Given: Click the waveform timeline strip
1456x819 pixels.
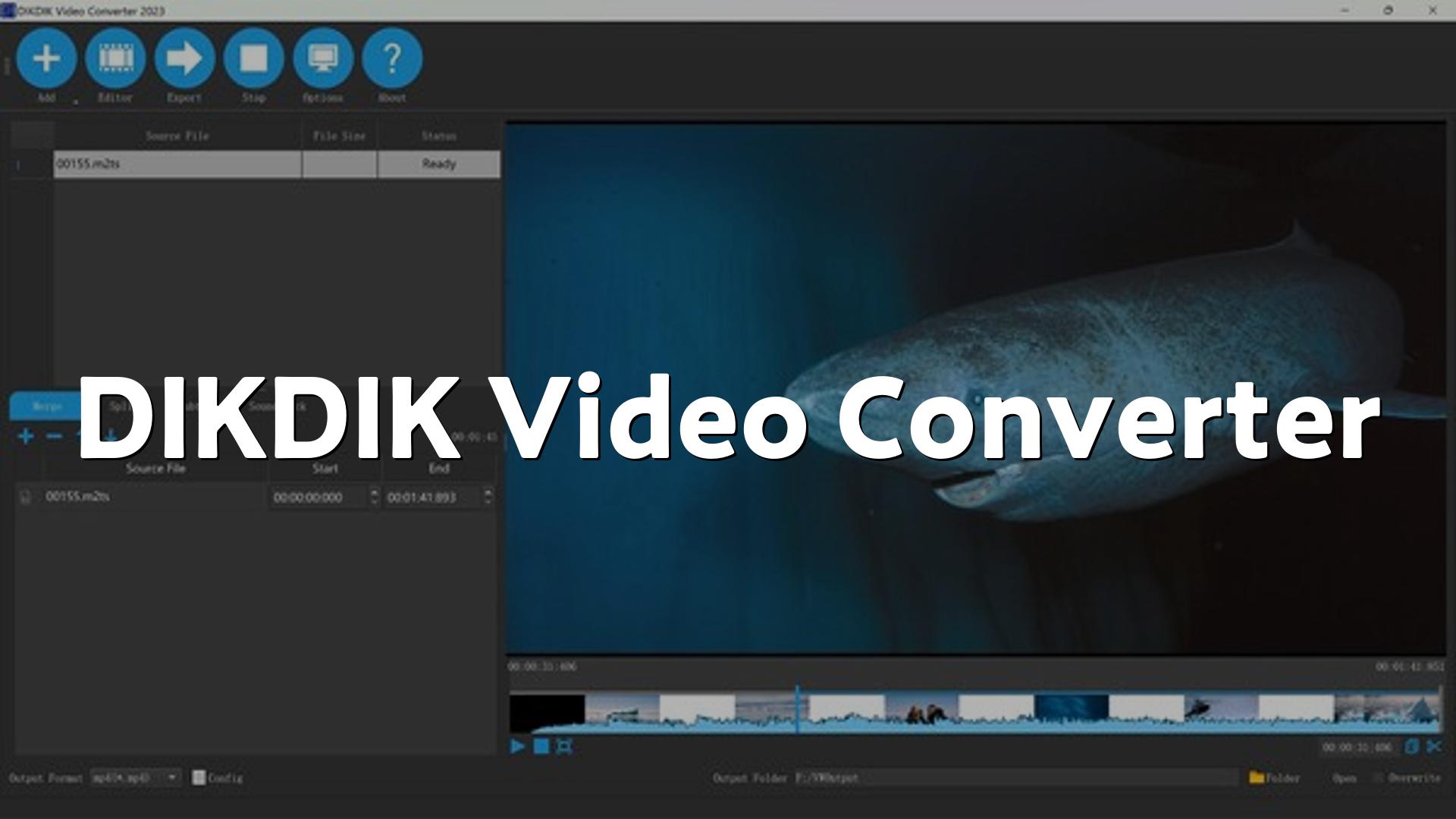Looking at the screenshot, I should [975, 713].
